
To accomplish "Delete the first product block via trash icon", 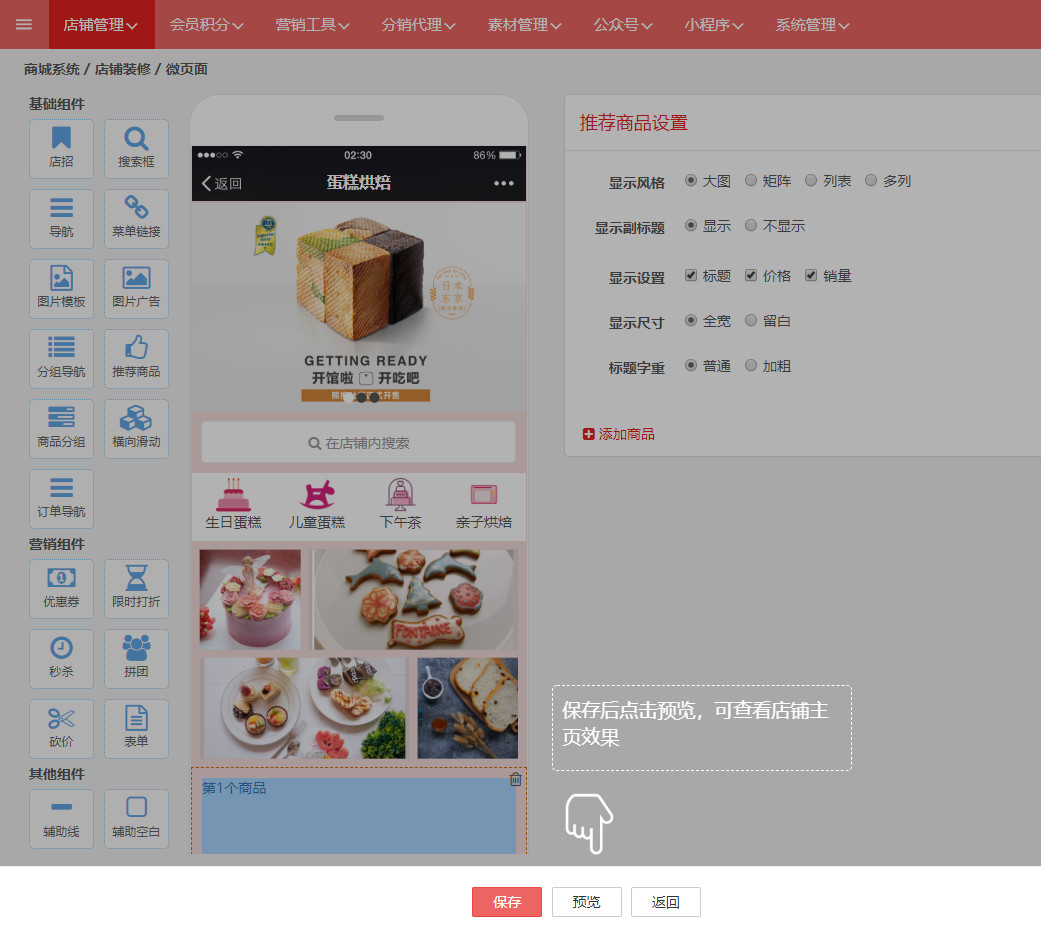I will pyautogui.click(x=515, y=779).
